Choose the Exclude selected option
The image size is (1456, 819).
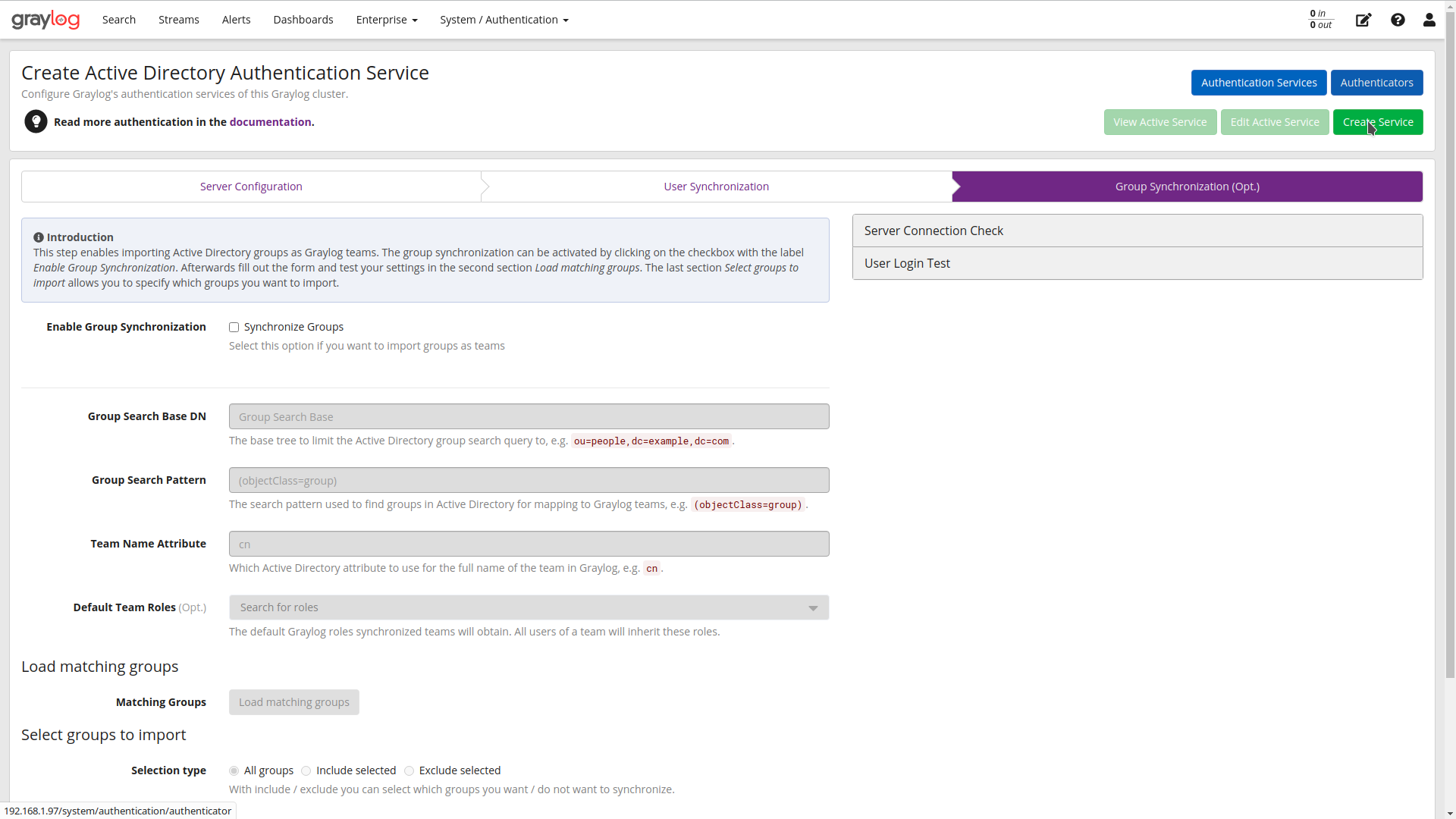tap(409, 770)
